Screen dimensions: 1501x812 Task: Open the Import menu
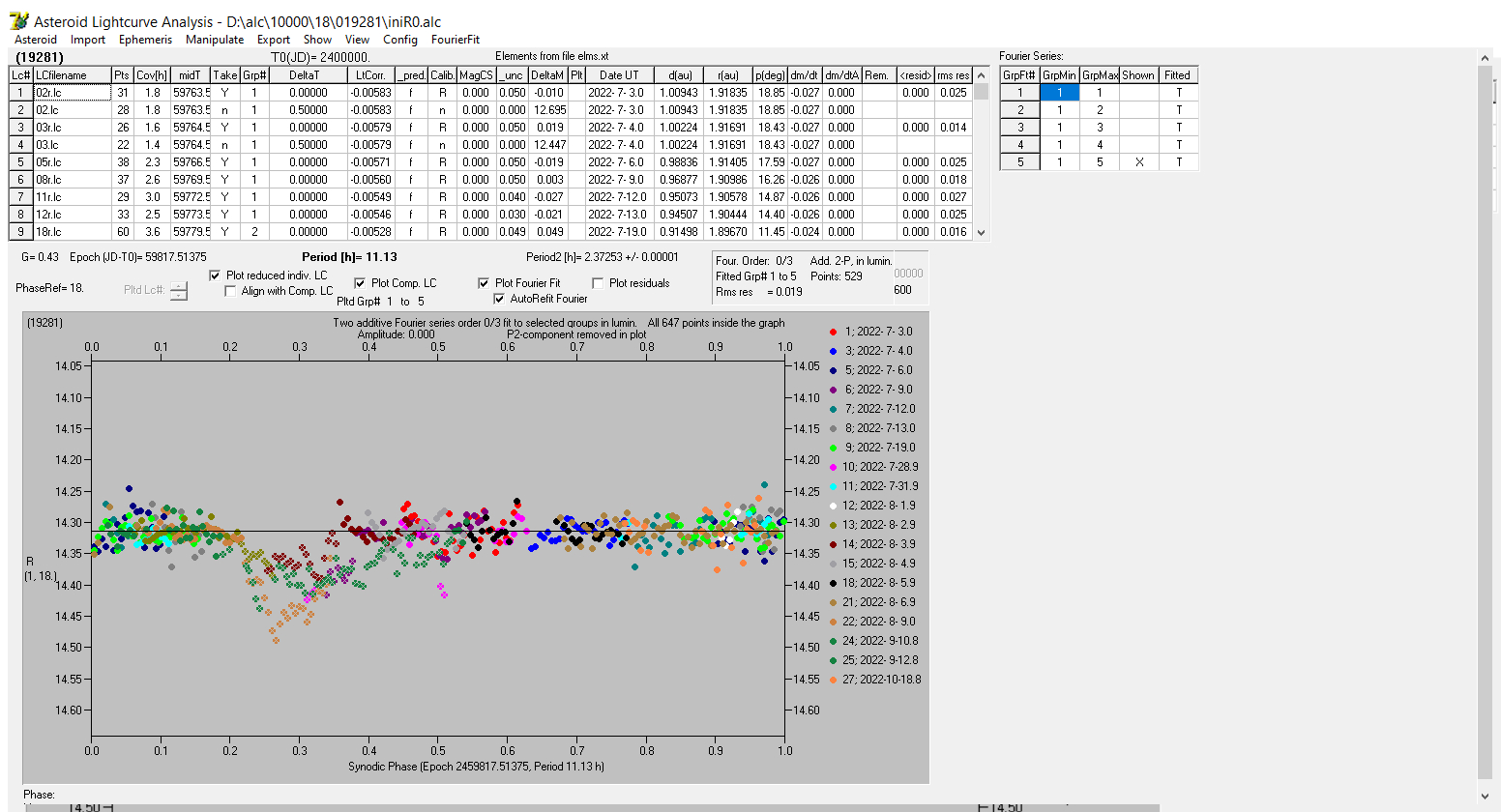pos(88,40)
